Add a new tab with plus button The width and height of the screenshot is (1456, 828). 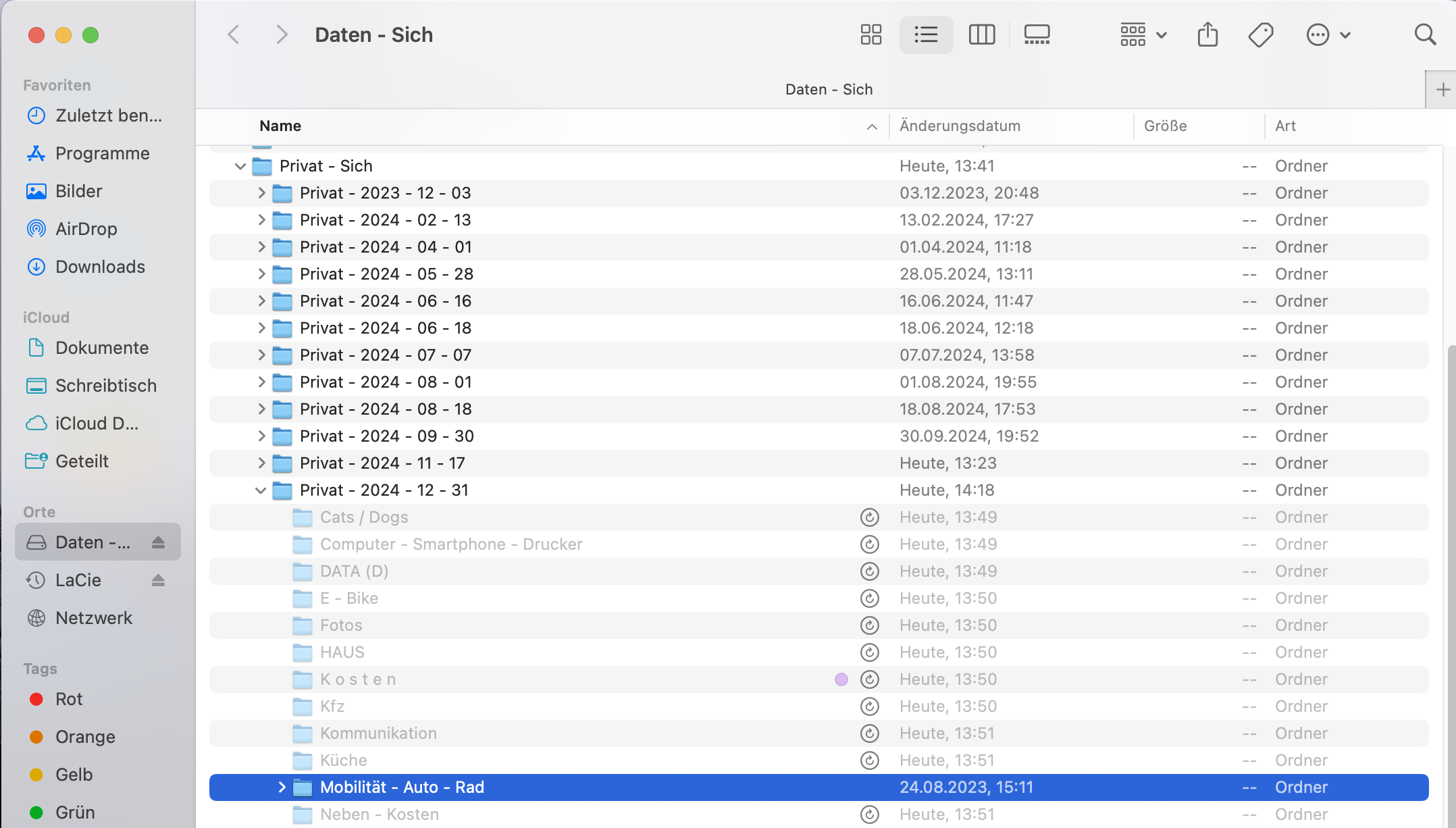(1442, 89)
